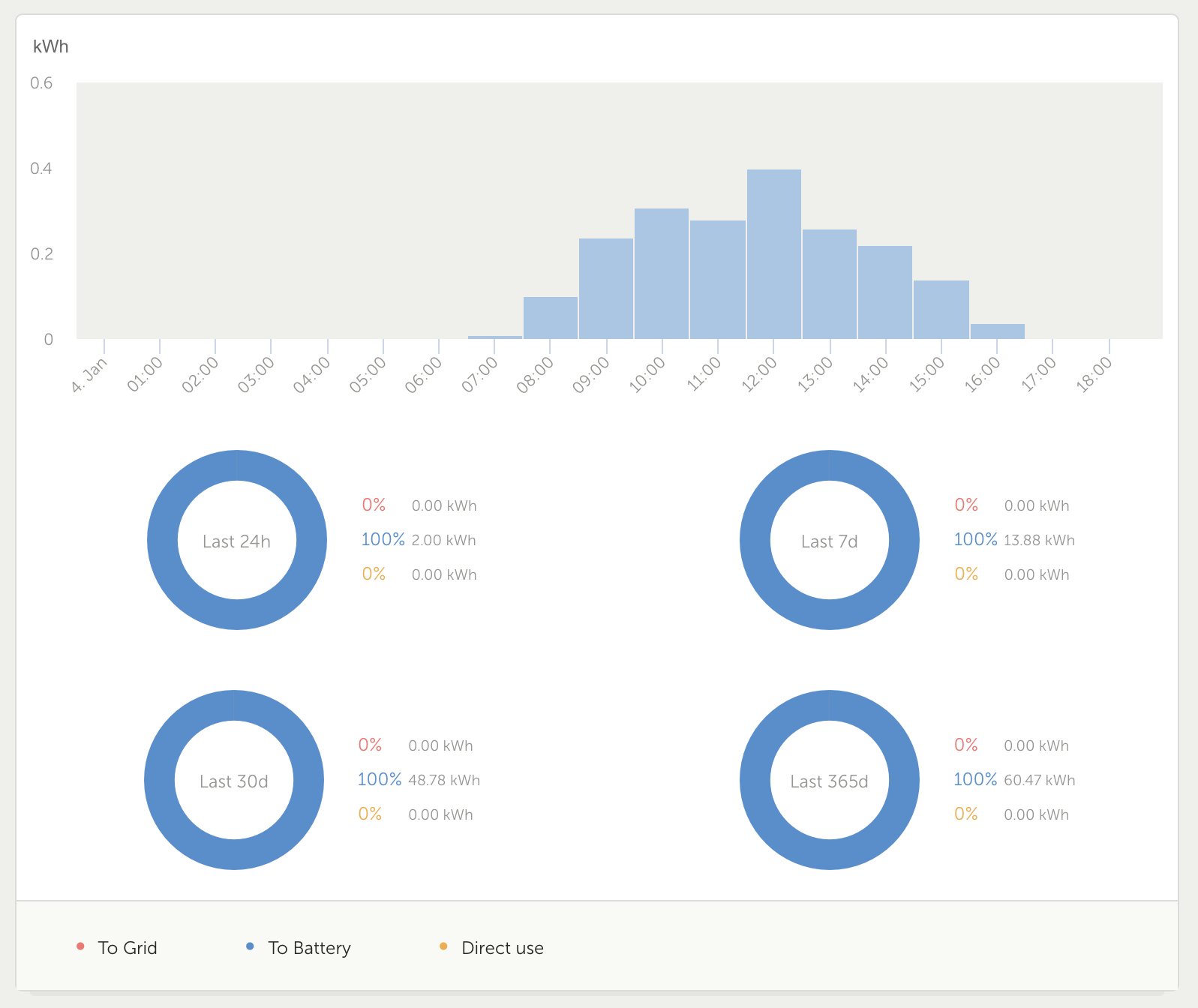Image resolution: width=1198 pixels, height=1008 pixels.
Task: Click the 100% label beside Last 24h
Action: 383,539
